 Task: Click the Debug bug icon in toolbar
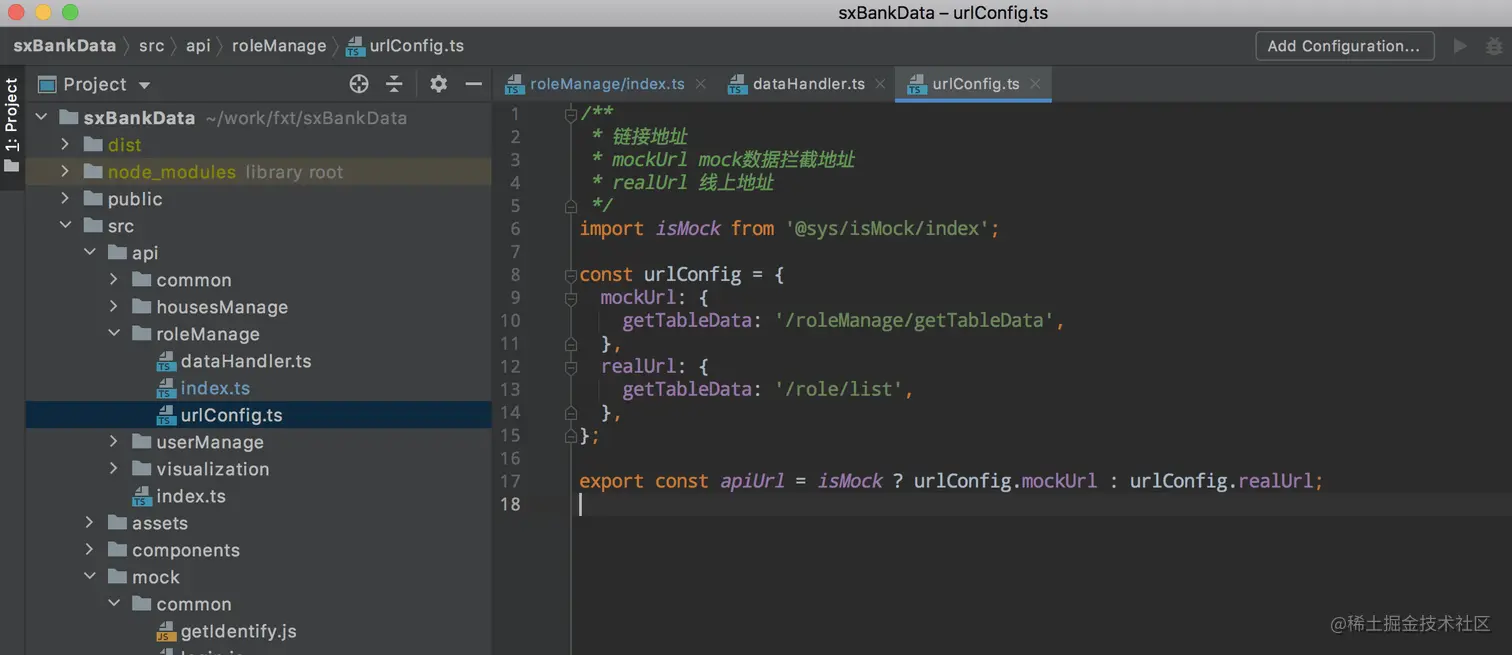(x=1494, y=46)
